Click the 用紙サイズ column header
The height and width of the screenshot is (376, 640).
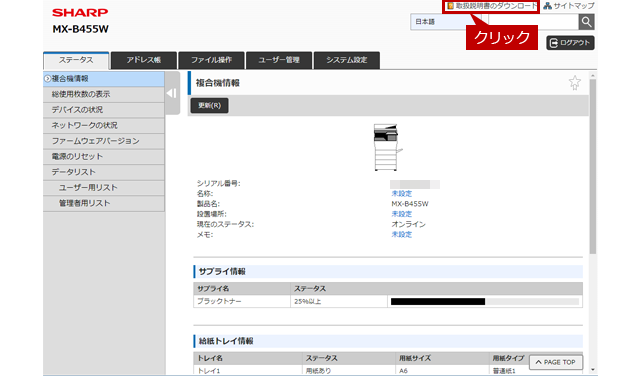point(442,358)
